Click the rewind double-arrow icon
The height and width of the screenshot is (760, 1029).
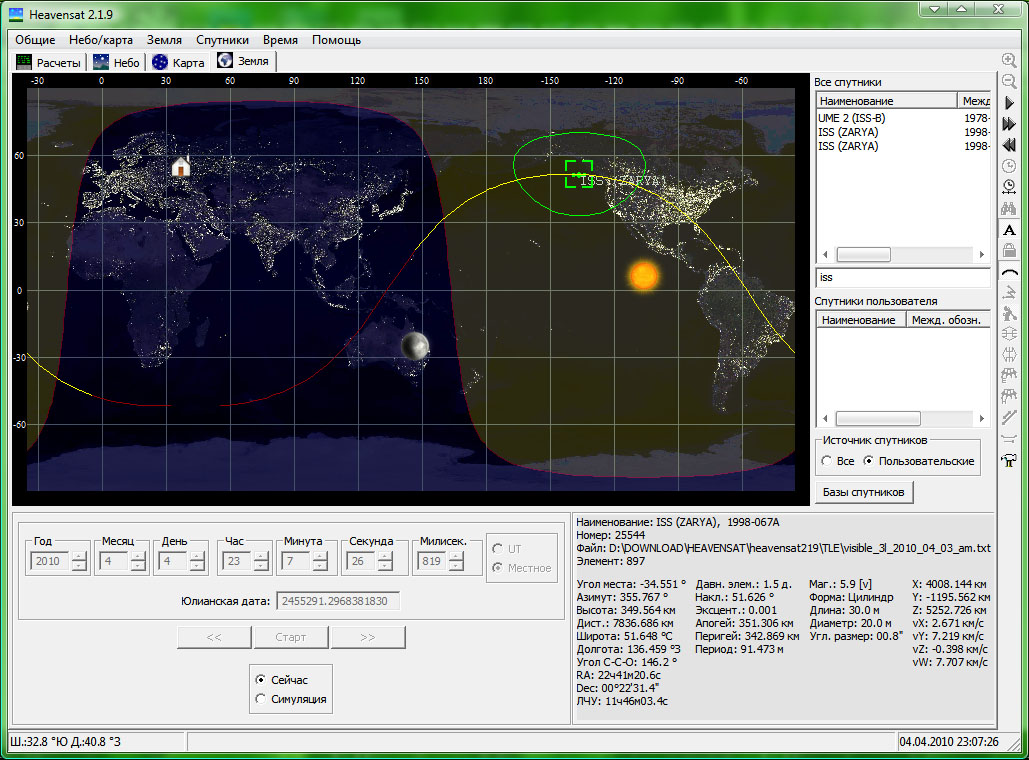tap(1009, 144)
